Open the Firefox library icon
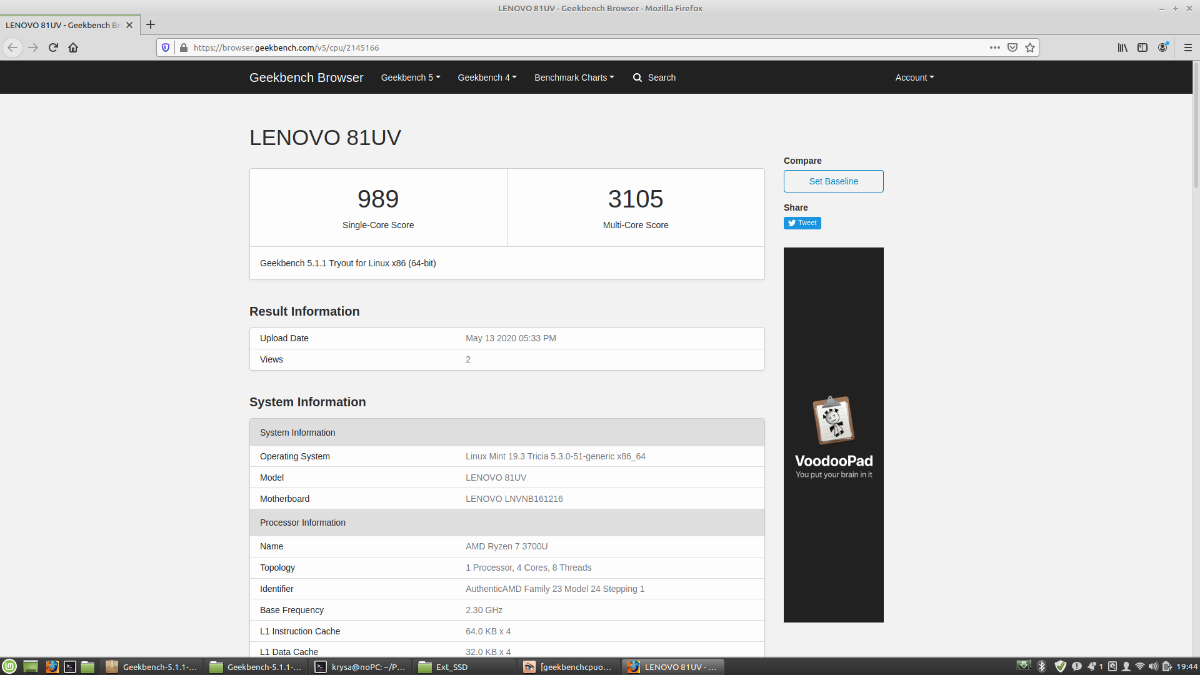This screenshot has height=675, width=1200. coord(1122,47)
